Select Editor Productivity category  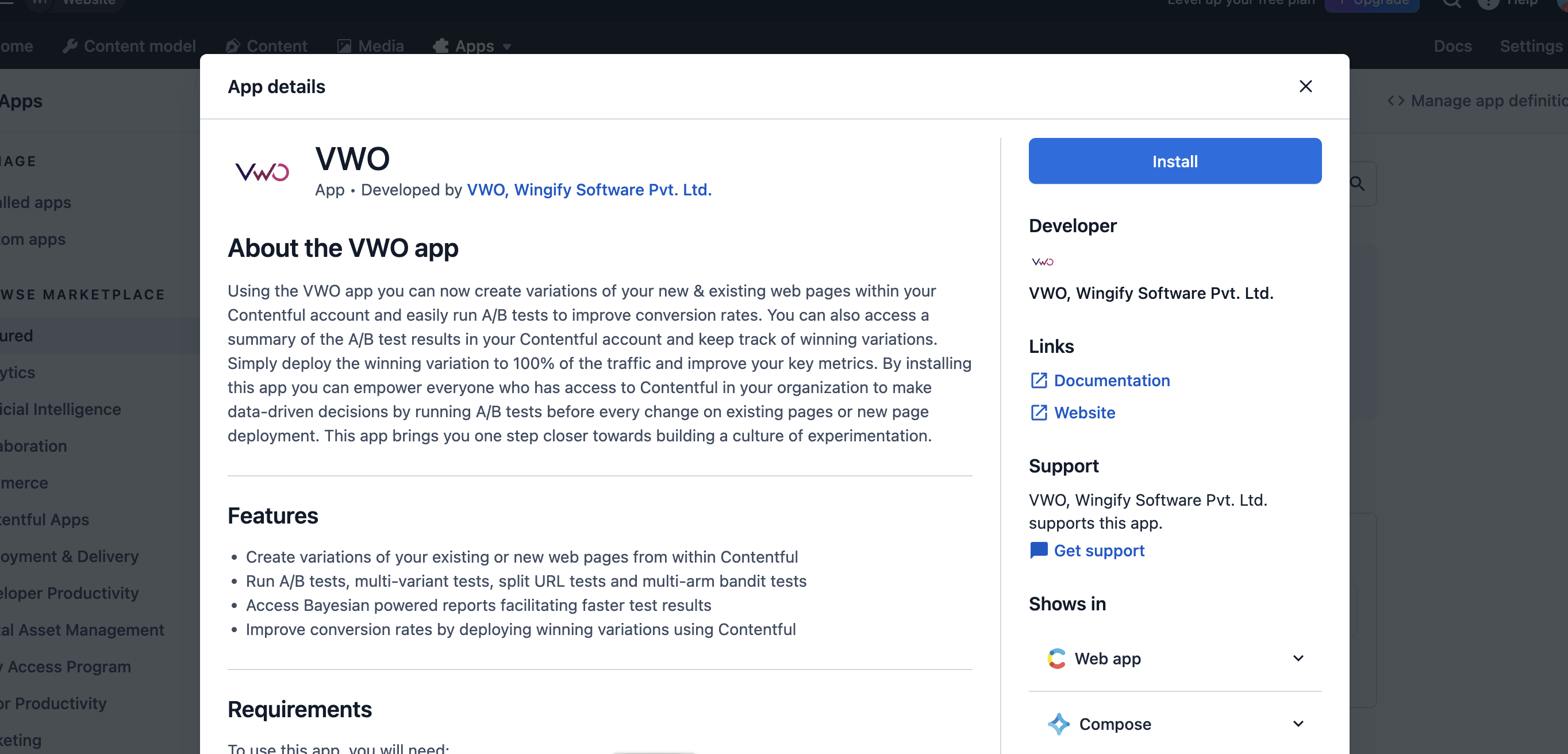point(53,703)
